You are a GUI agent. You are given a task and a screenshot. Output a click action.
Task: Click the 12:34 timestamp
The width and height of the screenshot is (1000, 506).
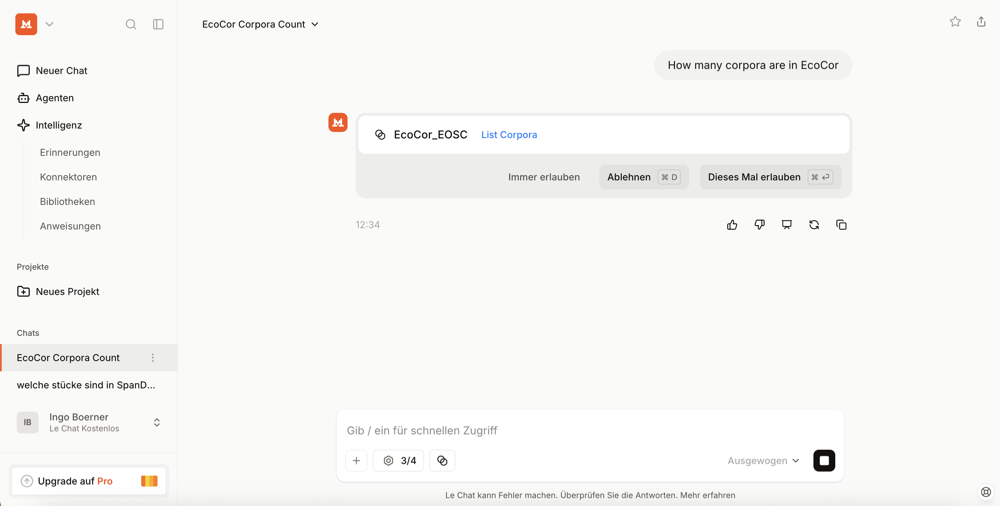coord(368,225)
